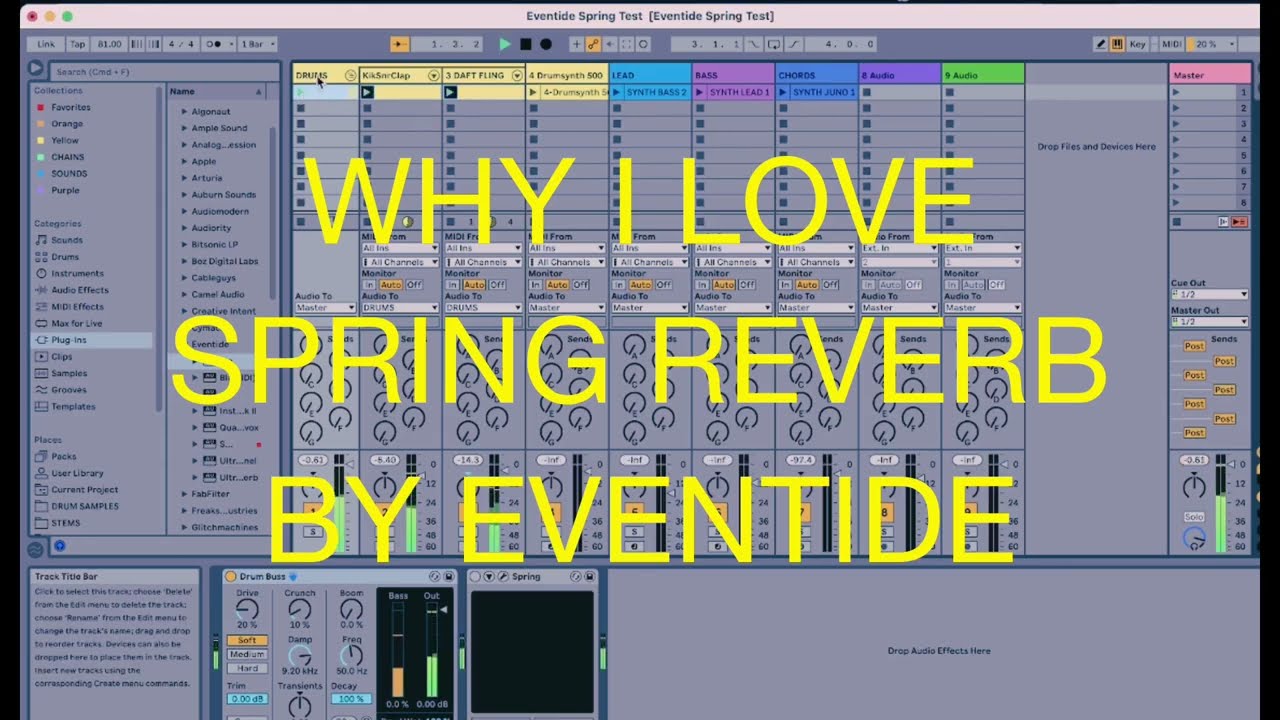1280x720 pixels.
Task: Open Instruments category in browser
Action: 77,273
